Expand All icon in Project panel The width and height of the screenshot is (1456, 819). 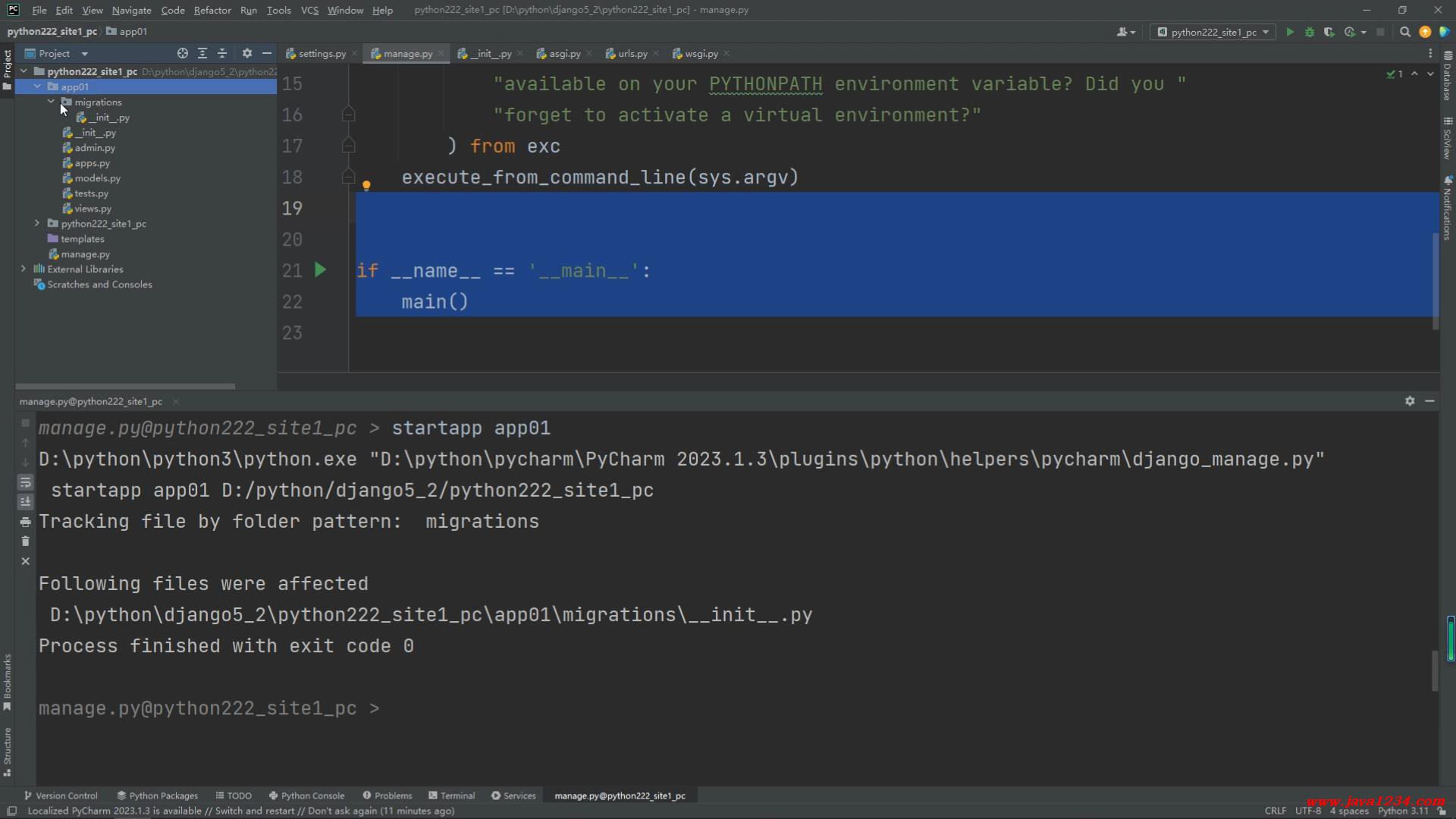tap(202, 53)
